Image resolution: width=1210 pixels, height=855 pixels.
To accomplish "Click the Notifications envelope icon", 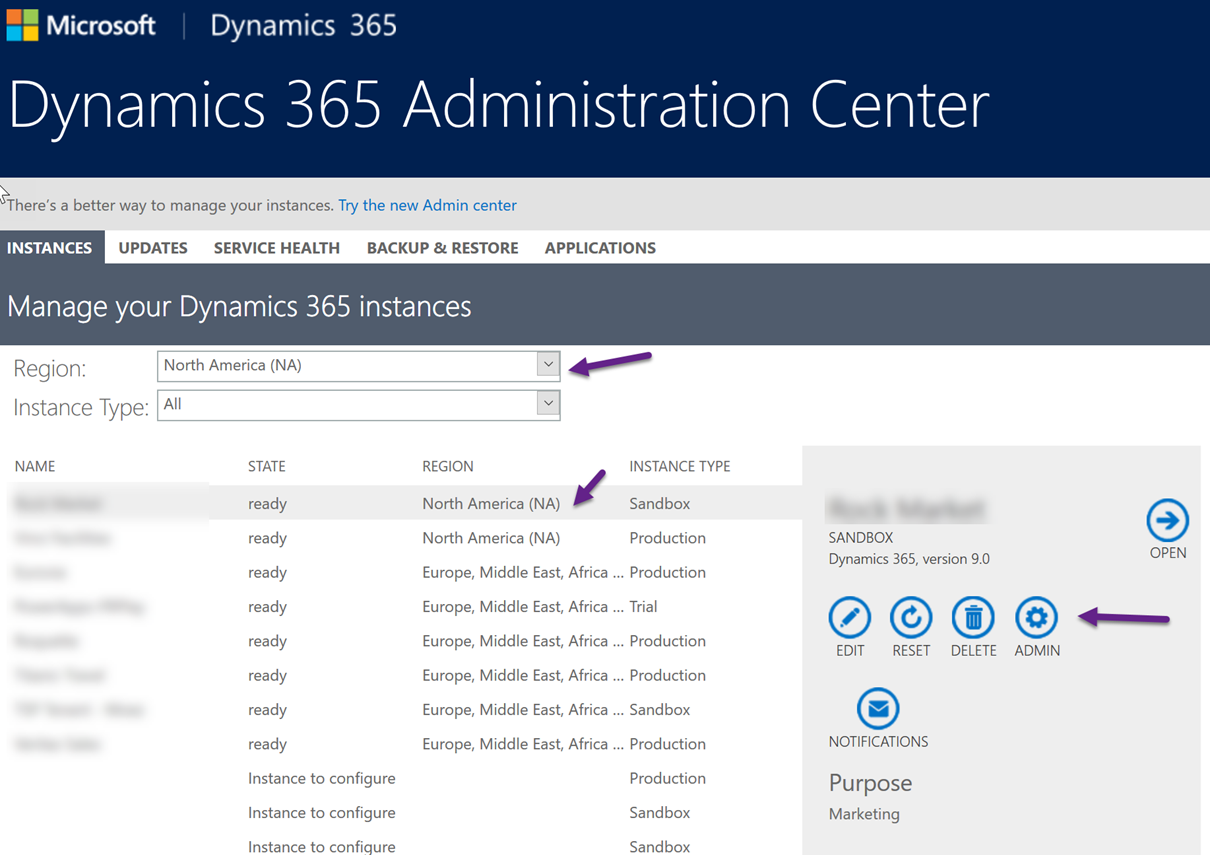I will click(x=877, y=710).
